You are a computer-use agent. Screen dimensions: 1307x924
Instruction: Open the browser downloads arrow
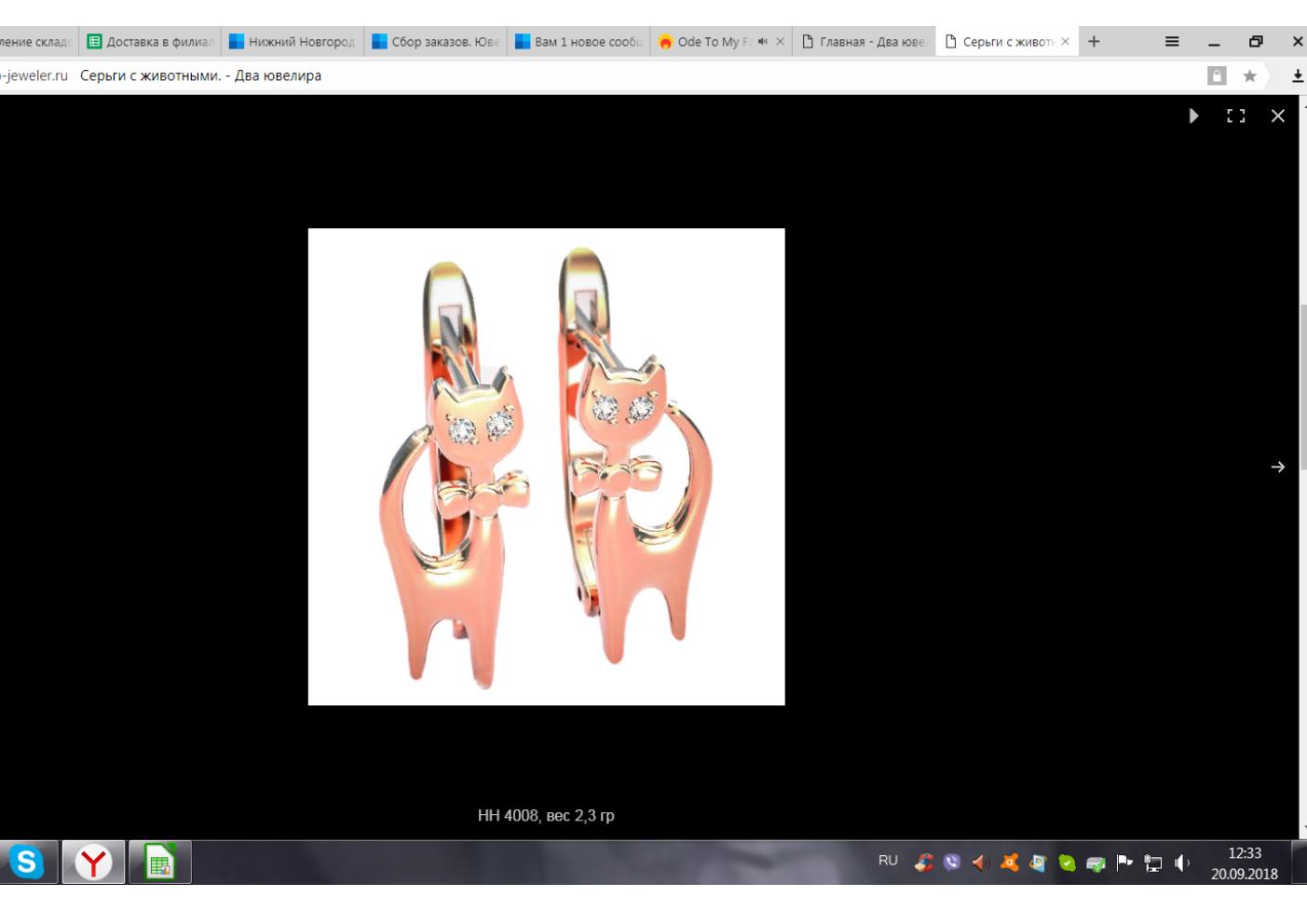pyautogui.click(x=1298, y=76)
